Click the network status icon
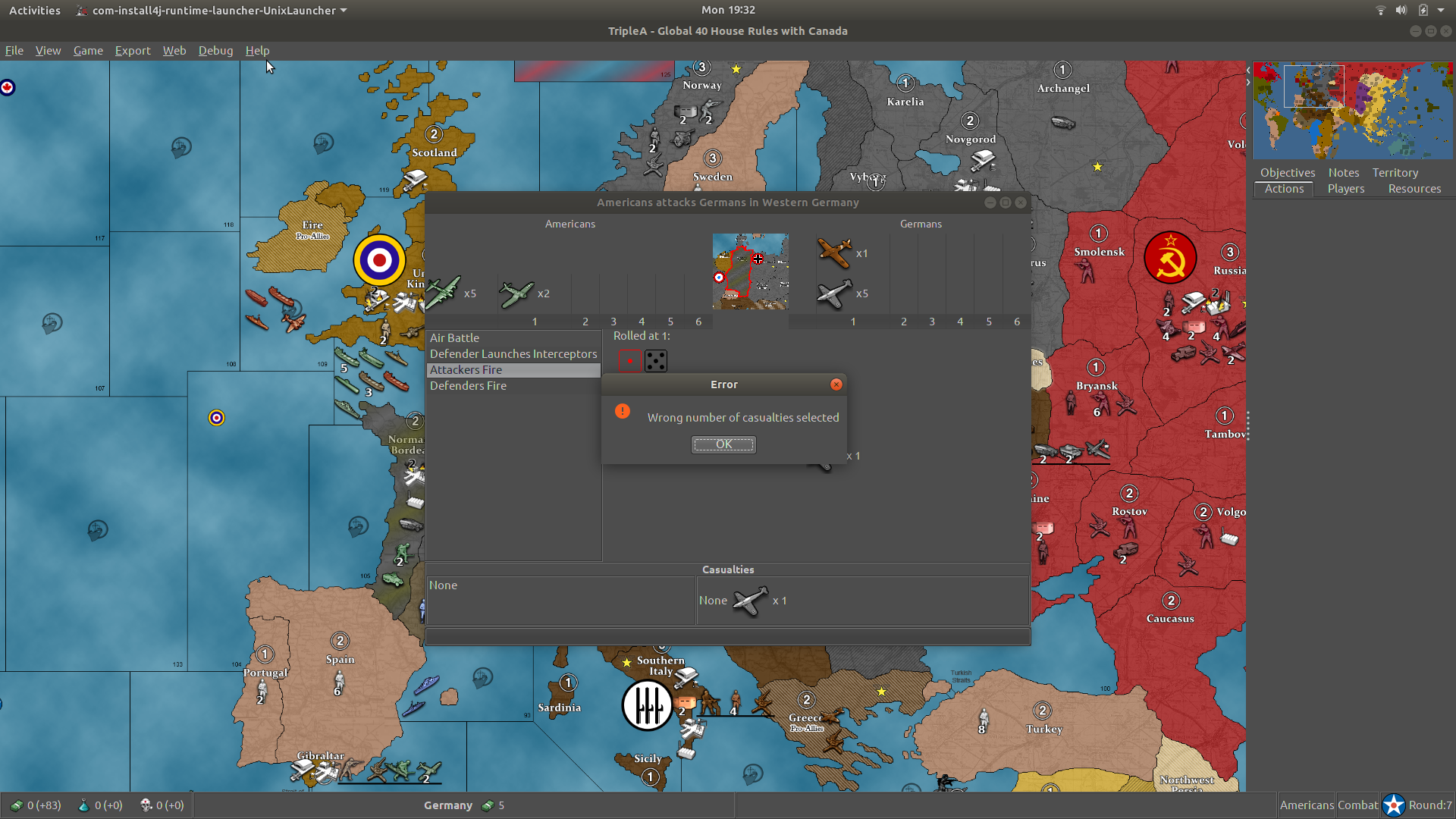Image resolution: width=1456 pixels, height=819 pixels. [1380, 10]
